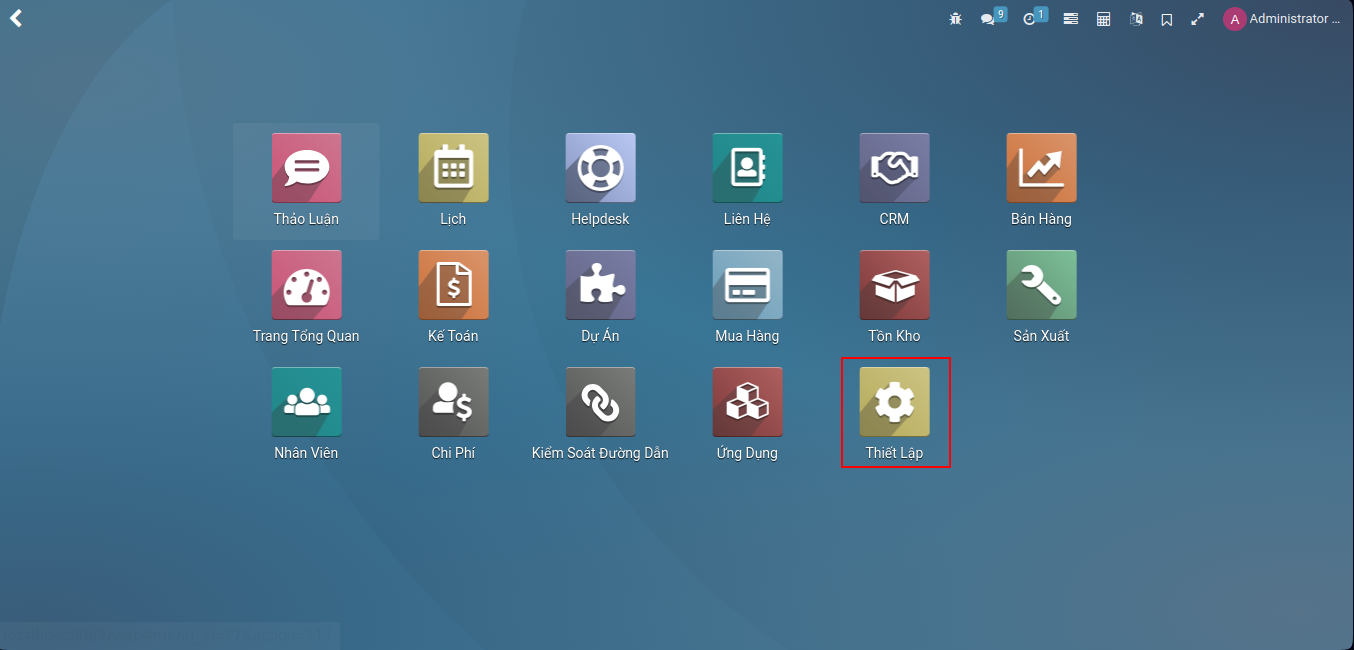Open the activities clock with 1 pending
1354x650 pixels.
click(1034, 17)
